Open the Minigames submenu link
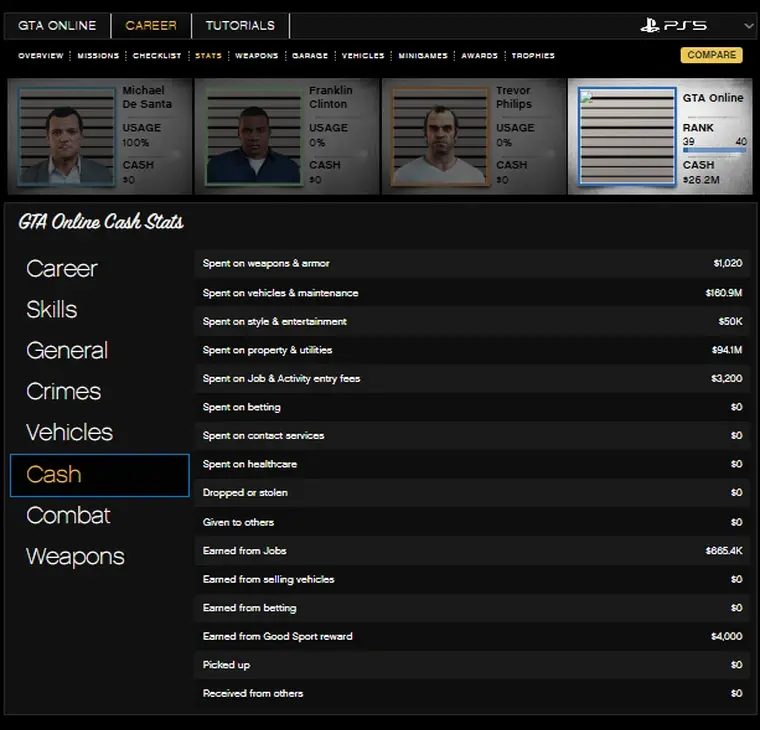Screen dimensions: 760x730 (x=423, y=56)
